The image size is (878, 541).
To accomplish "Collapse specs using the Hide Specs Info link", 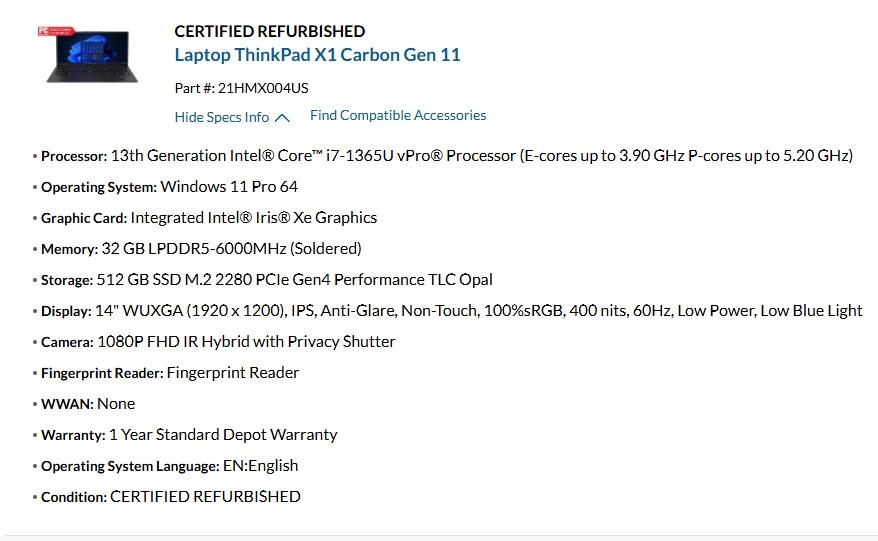I will 222,117.
